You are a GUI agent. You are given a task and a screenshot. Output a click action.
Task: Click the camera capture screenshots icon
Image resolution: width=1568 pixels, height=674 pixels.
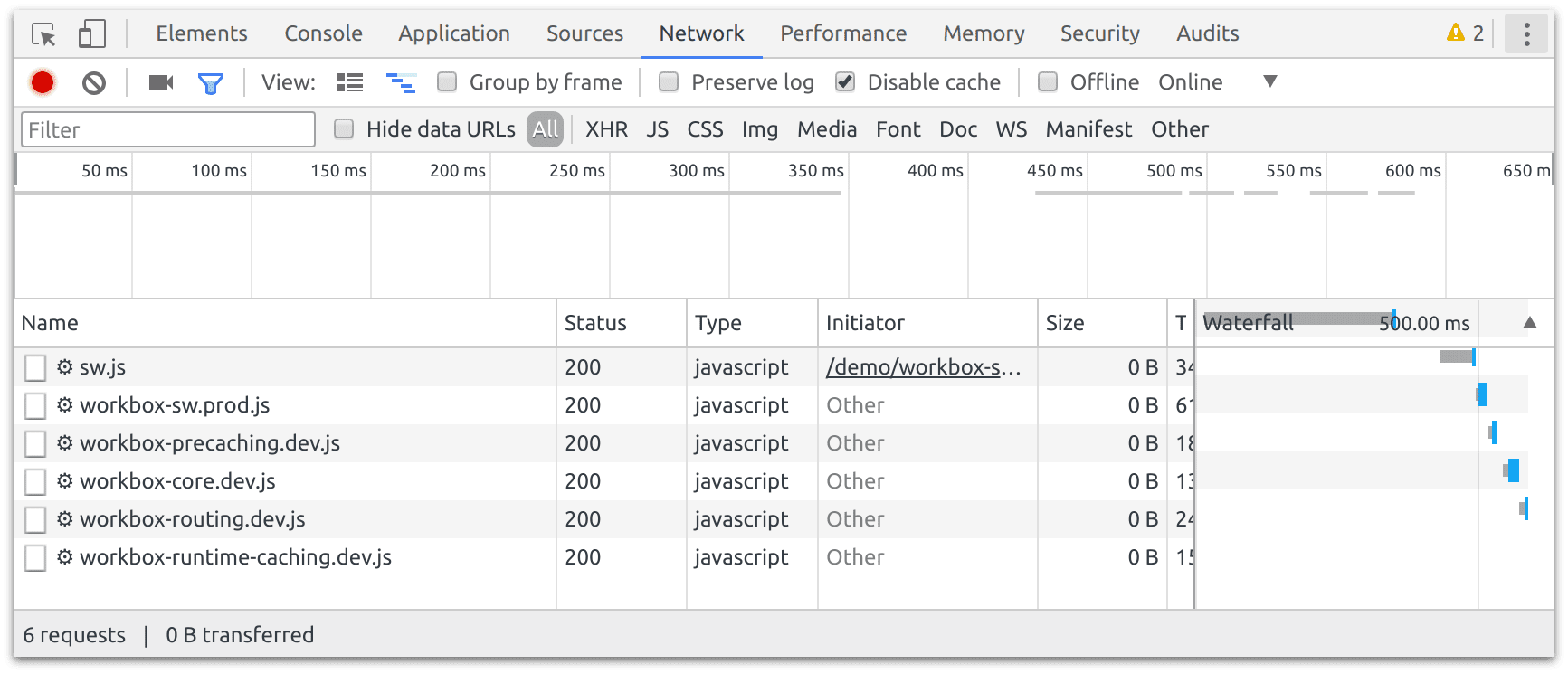coord(161,82)
